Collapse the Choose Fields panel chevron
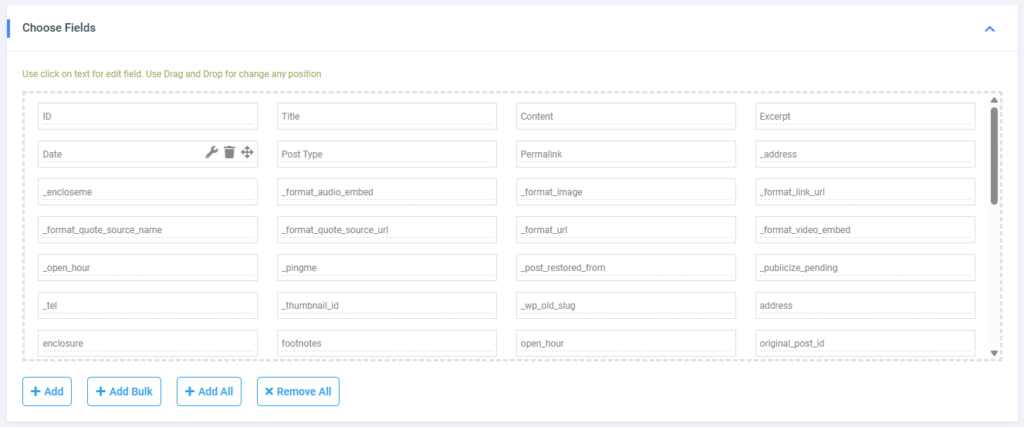This screenshot has height=427, width=1024. 989,29
